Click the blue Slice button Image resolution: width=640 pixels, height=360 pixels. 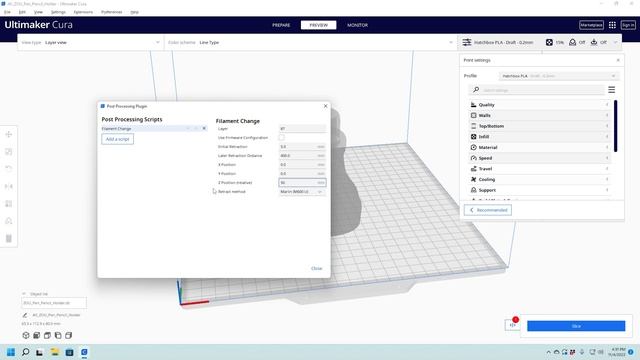point(576,326)
